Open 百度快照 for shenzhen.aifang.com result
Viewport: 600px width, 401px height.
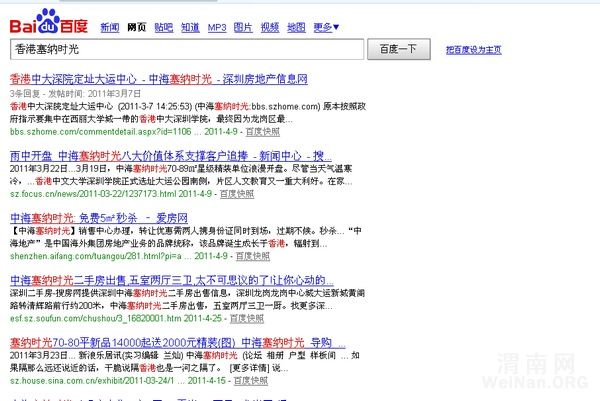coord(253,256)
